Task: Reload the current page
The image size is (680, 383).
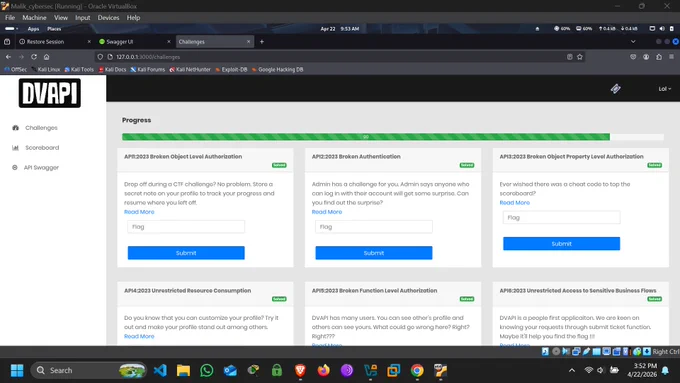Action: [x=34, y=57]
